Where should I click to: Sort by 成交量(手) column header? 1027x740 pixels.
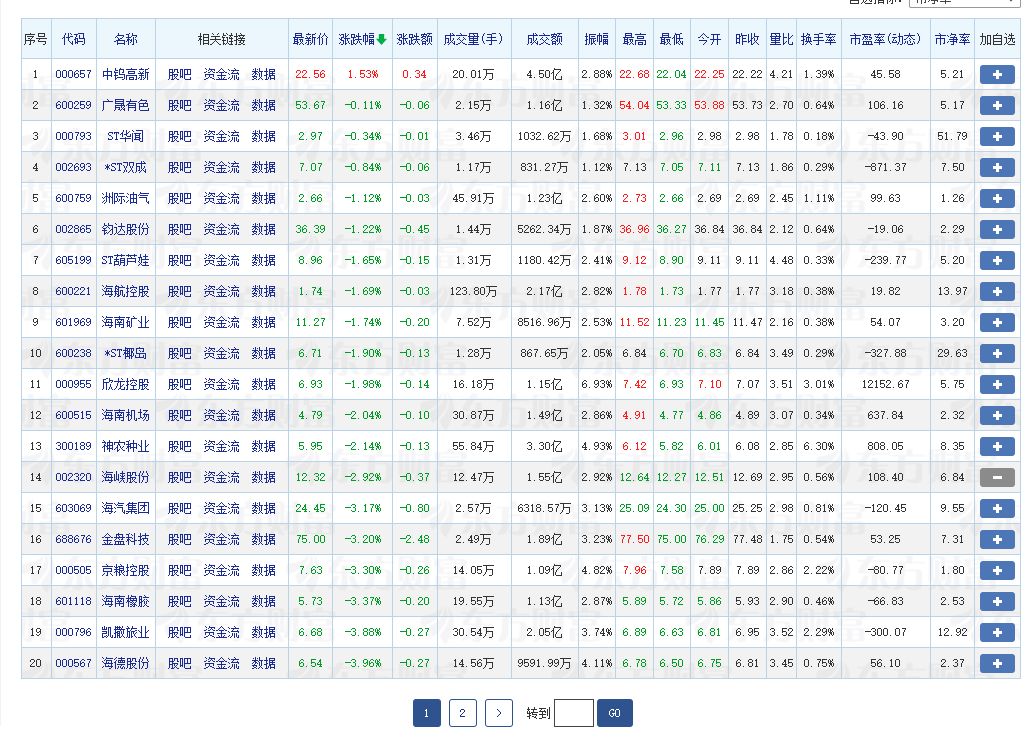(x=473, y=39)
